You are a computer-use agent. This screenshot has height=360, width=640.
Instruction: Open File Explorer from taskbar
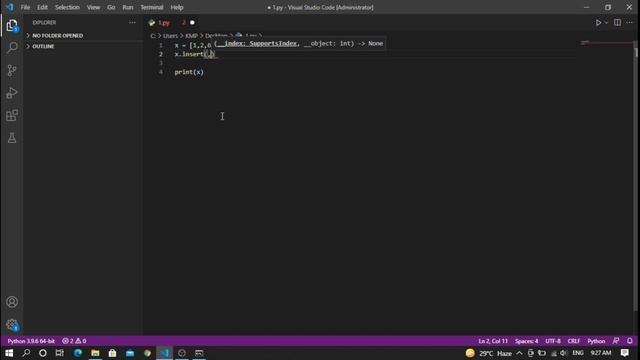95,353
